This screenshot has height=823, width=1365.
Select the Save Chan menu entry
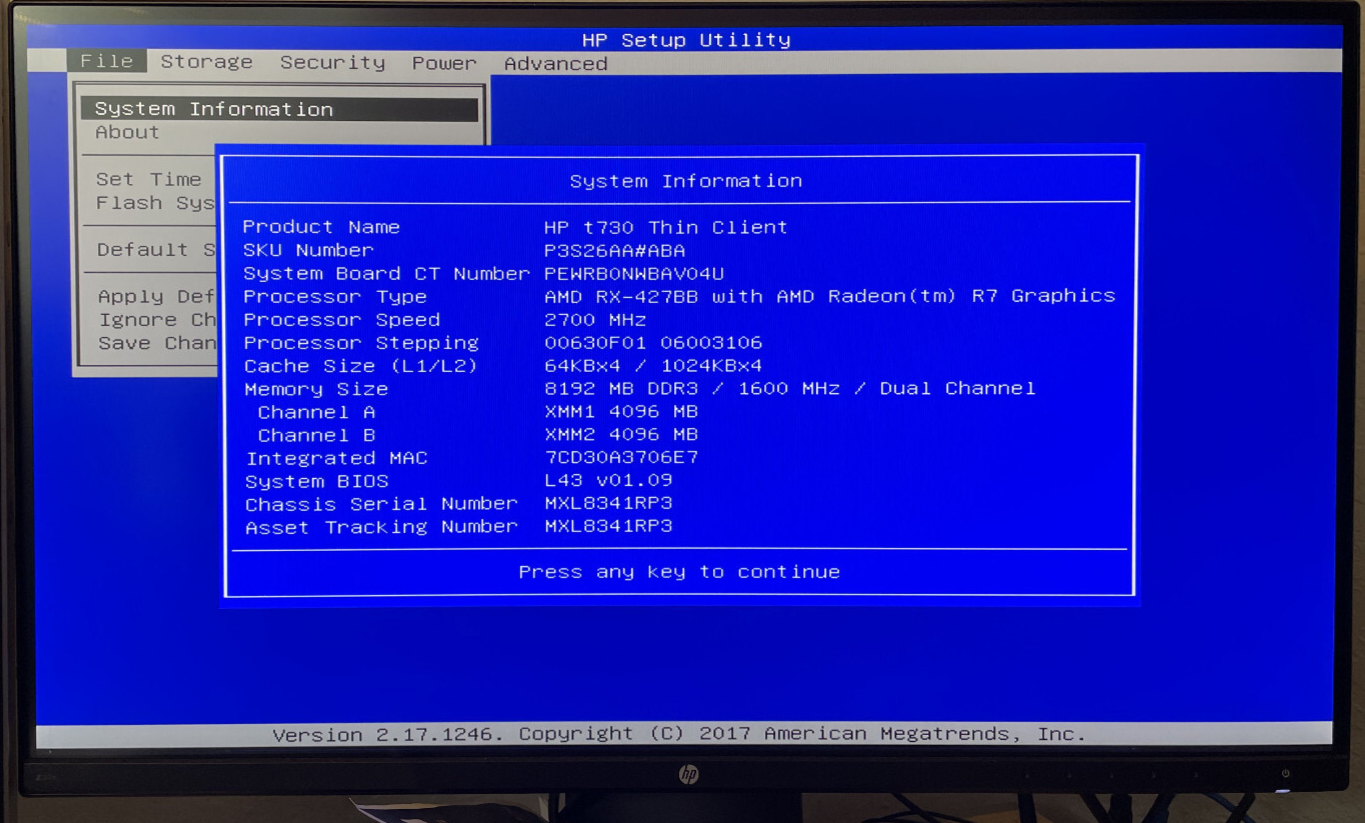157,343
